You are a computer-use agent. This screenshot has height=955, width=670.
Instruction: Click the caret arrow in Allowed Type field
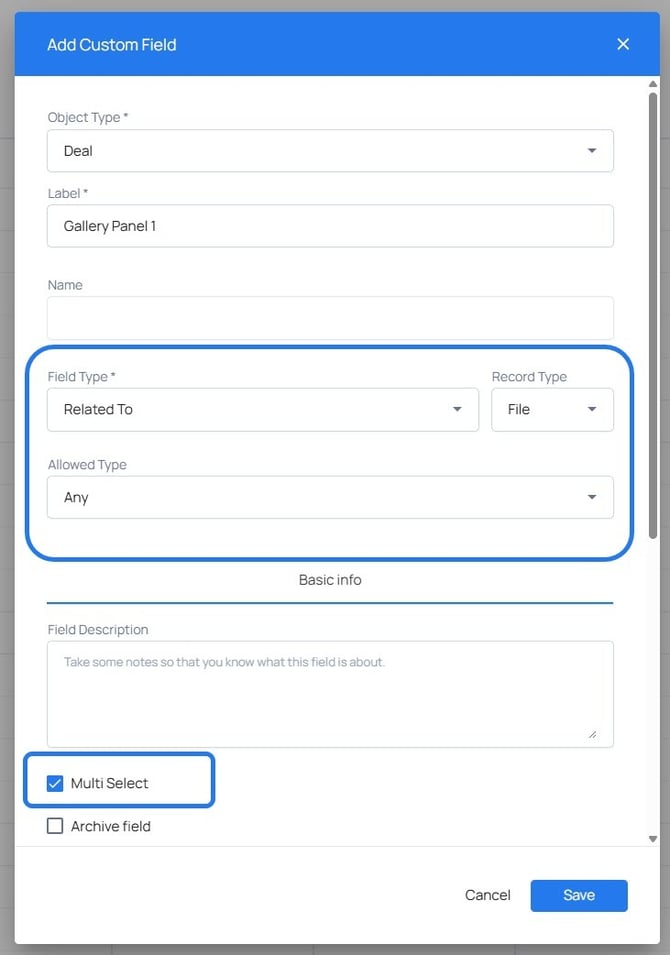point(592,497)
